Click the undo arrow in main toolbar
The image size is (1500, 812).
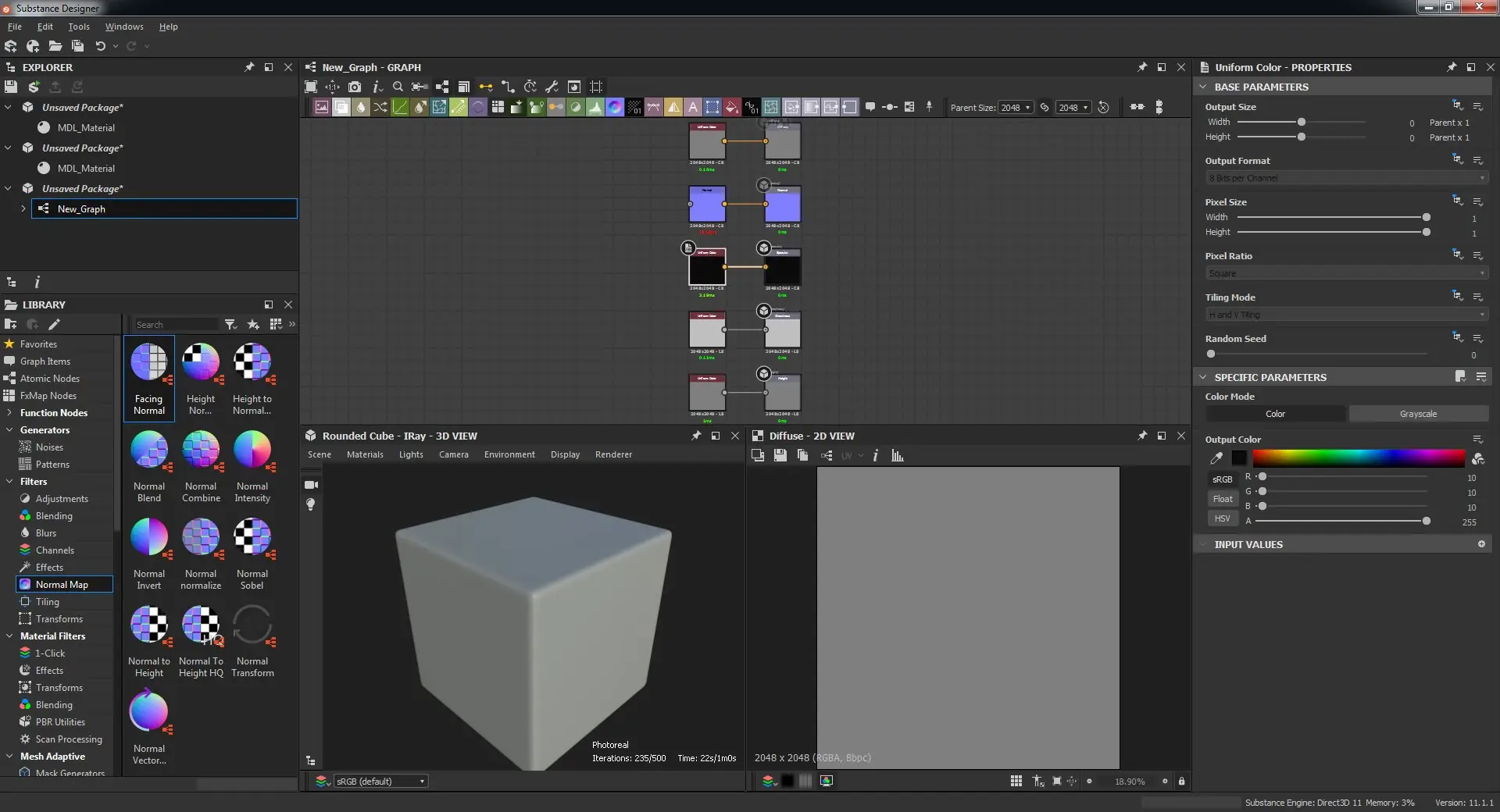point(100,46)
